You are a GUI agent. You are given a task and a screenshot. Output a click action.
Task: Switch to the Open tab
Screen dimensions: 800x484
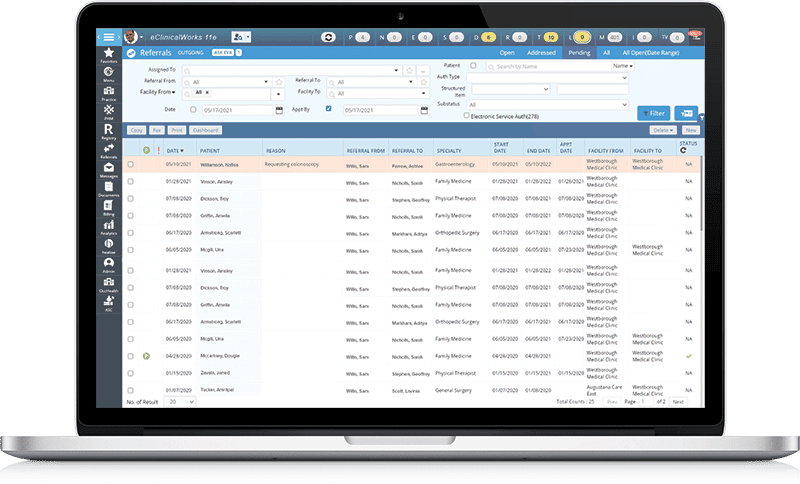[507, 53]
